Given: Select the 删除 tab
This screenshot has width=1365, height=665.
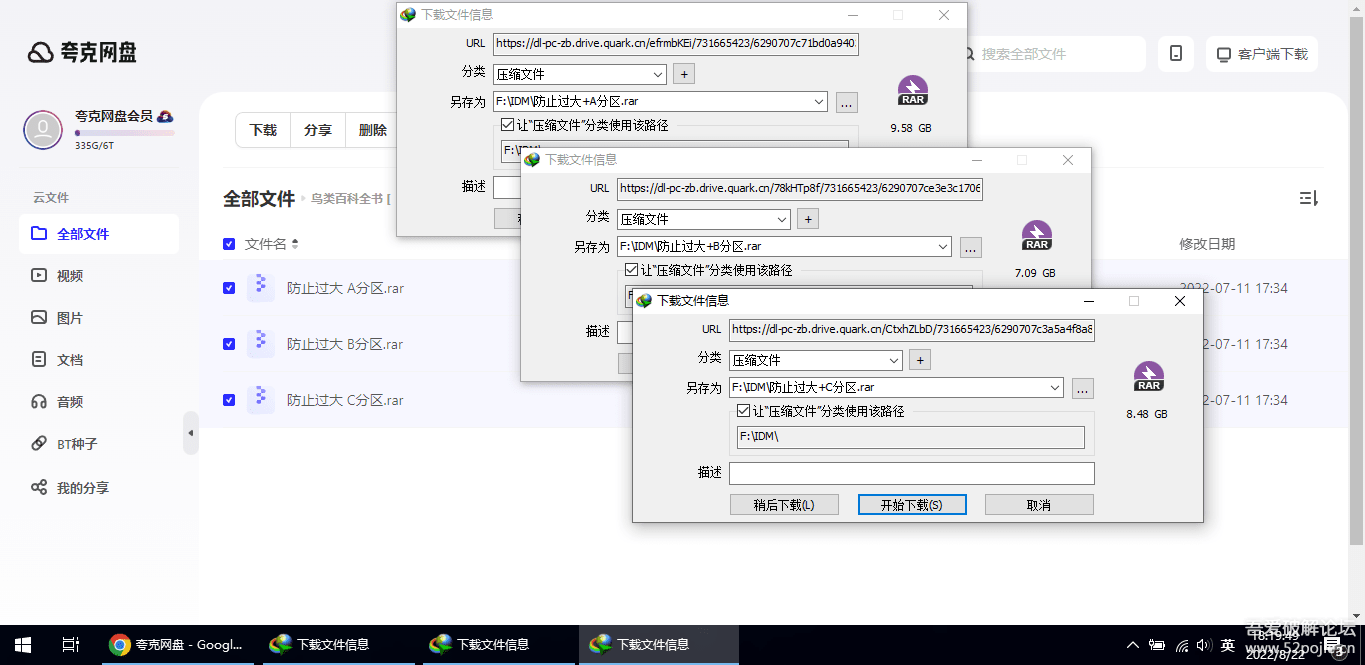Looking at the screenshot, I should 371,130.
